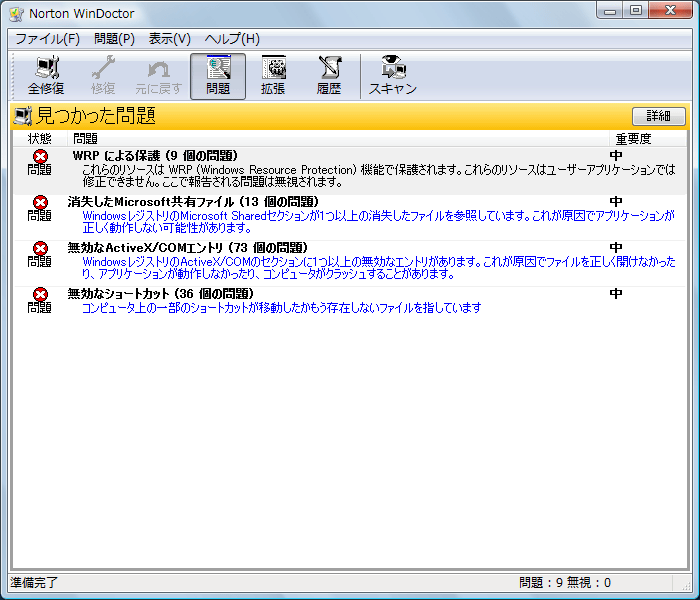Select 無効なショートカット (36 個の問題) row
This screenshot has height=600, width=700.
[350, 302]
